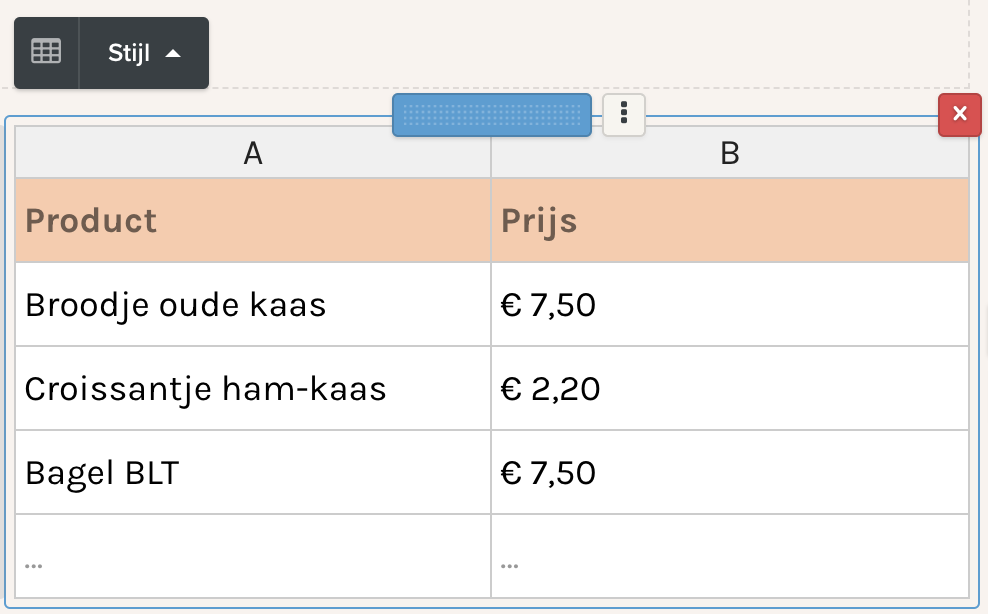
Task: Click the upward arrow next to Stijl
Action: [x=173, y=54]
